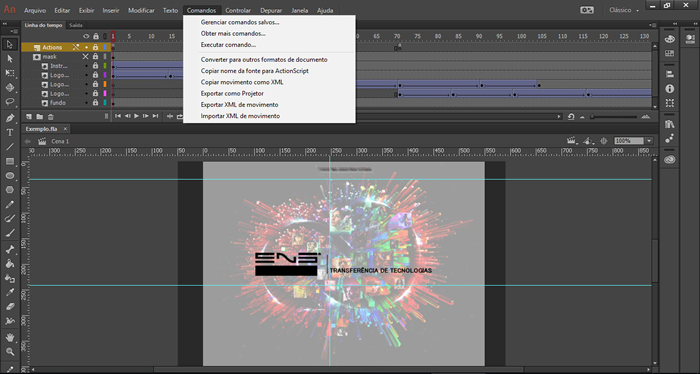Switch to the Saída tab

75,25
